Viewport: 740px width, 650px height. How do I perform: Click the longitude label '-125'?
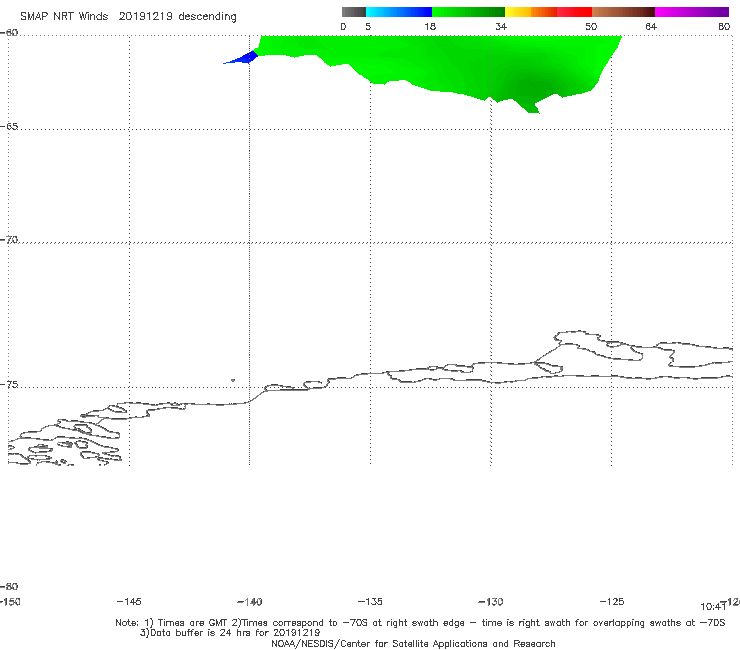click(x=612, y=601)
